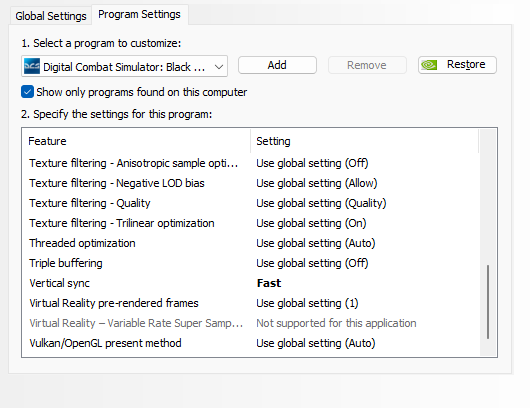Uncheck Show only programs found on this computer
This screenshot has width=530, height=408.
point(27,92)
